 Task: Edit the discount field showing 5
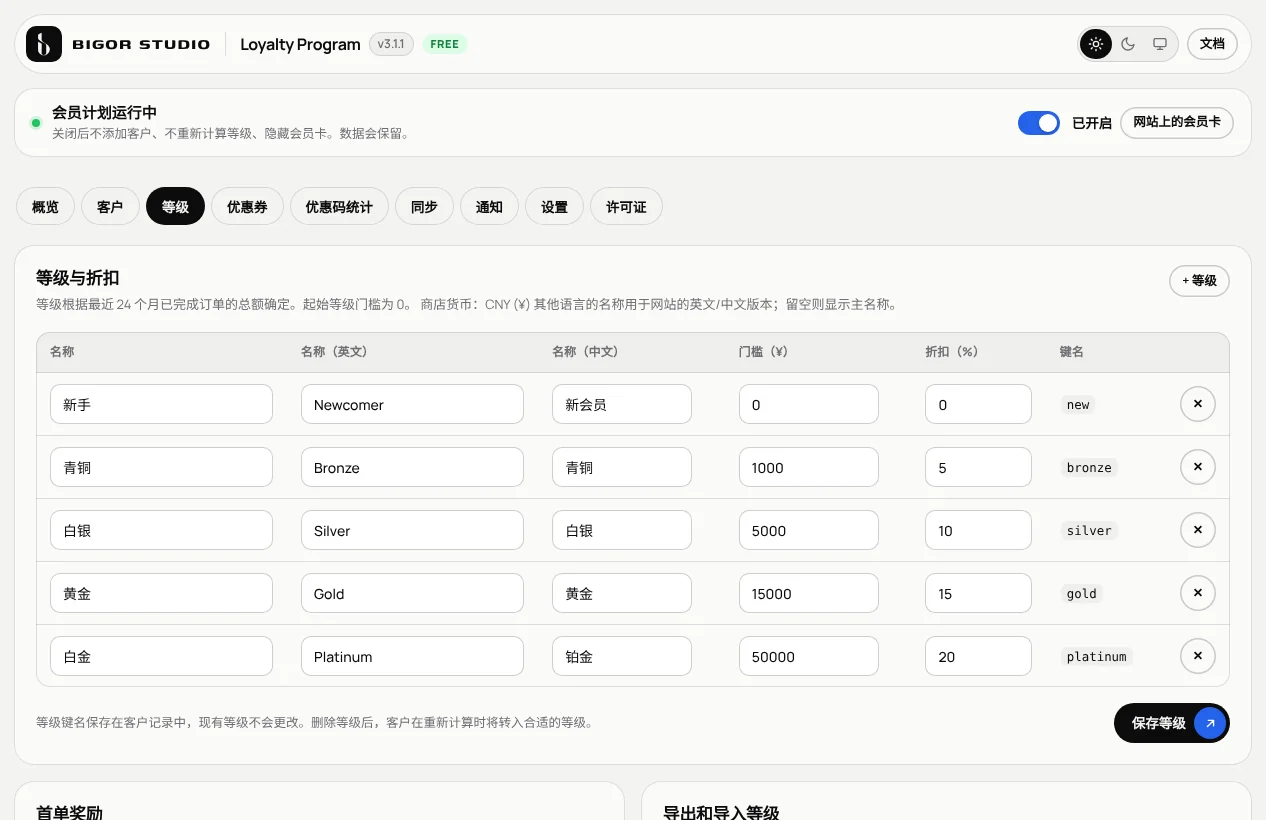pyautogui.click(x=978, y=467)
